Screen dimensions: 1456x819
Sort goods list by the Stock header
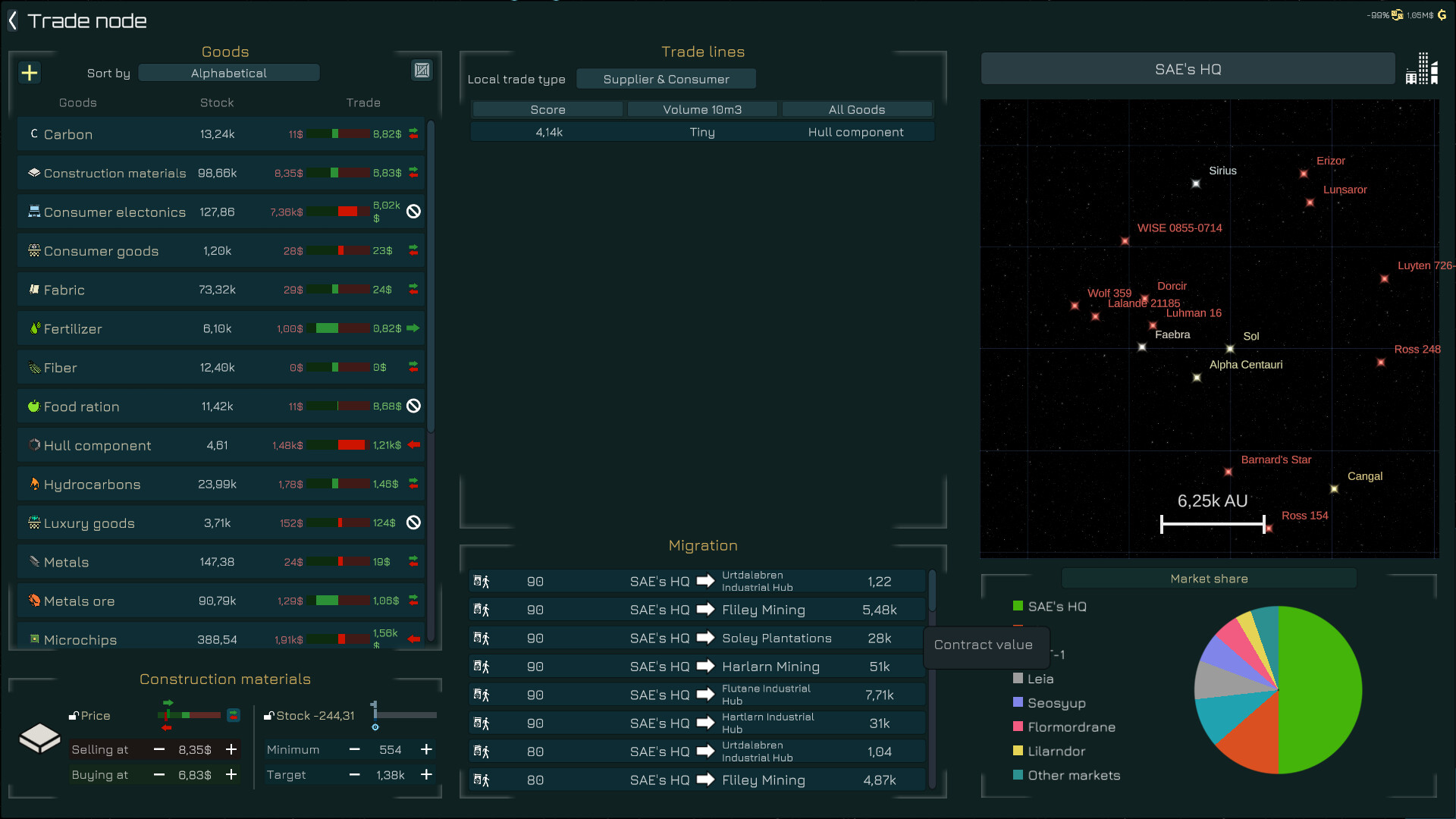pyautogui.click(x=217, y=102)
